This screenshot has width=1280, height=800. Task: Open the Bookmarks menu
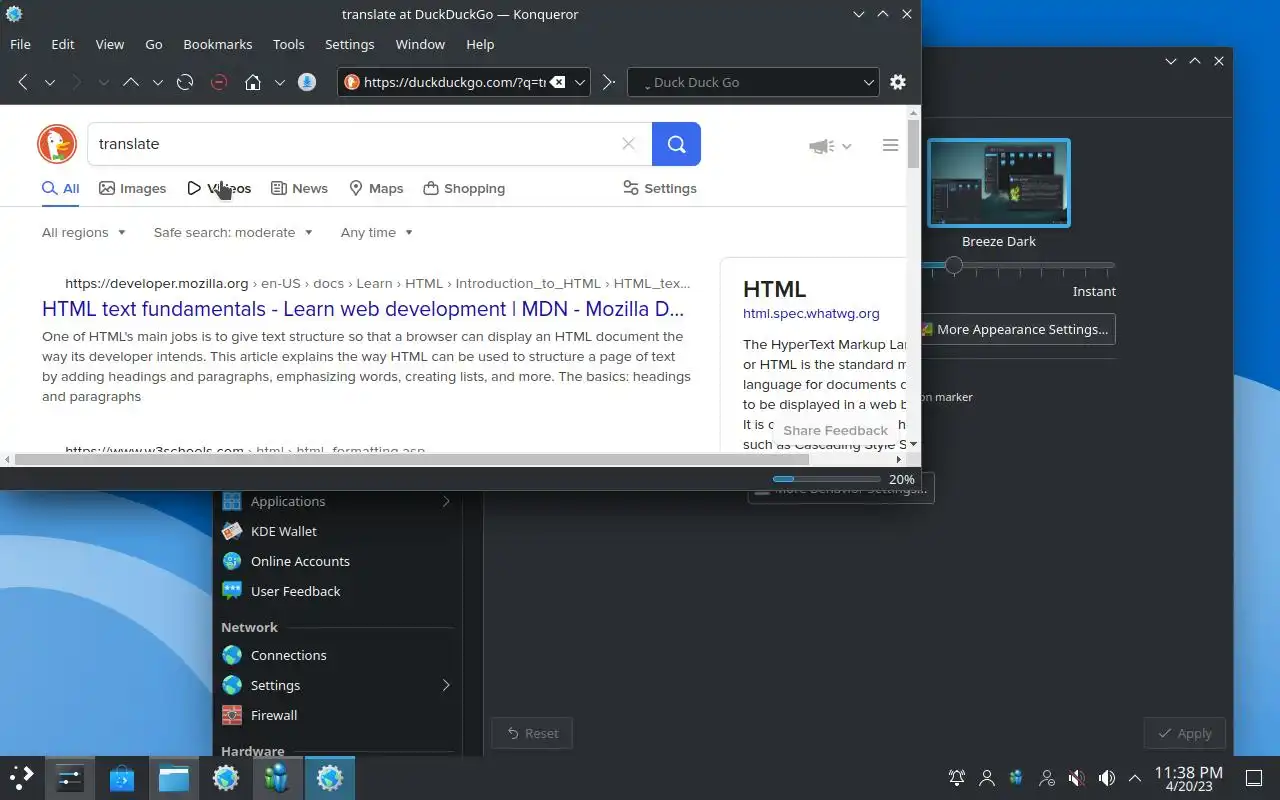[218, 44]
